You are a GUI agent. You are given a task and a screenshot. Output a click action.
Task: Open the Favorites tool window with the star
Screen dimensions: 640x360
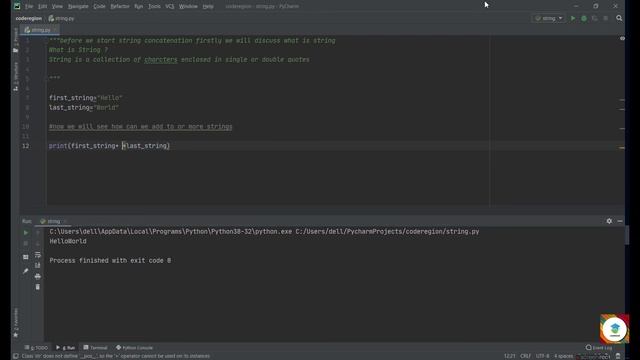click(16, 323)
